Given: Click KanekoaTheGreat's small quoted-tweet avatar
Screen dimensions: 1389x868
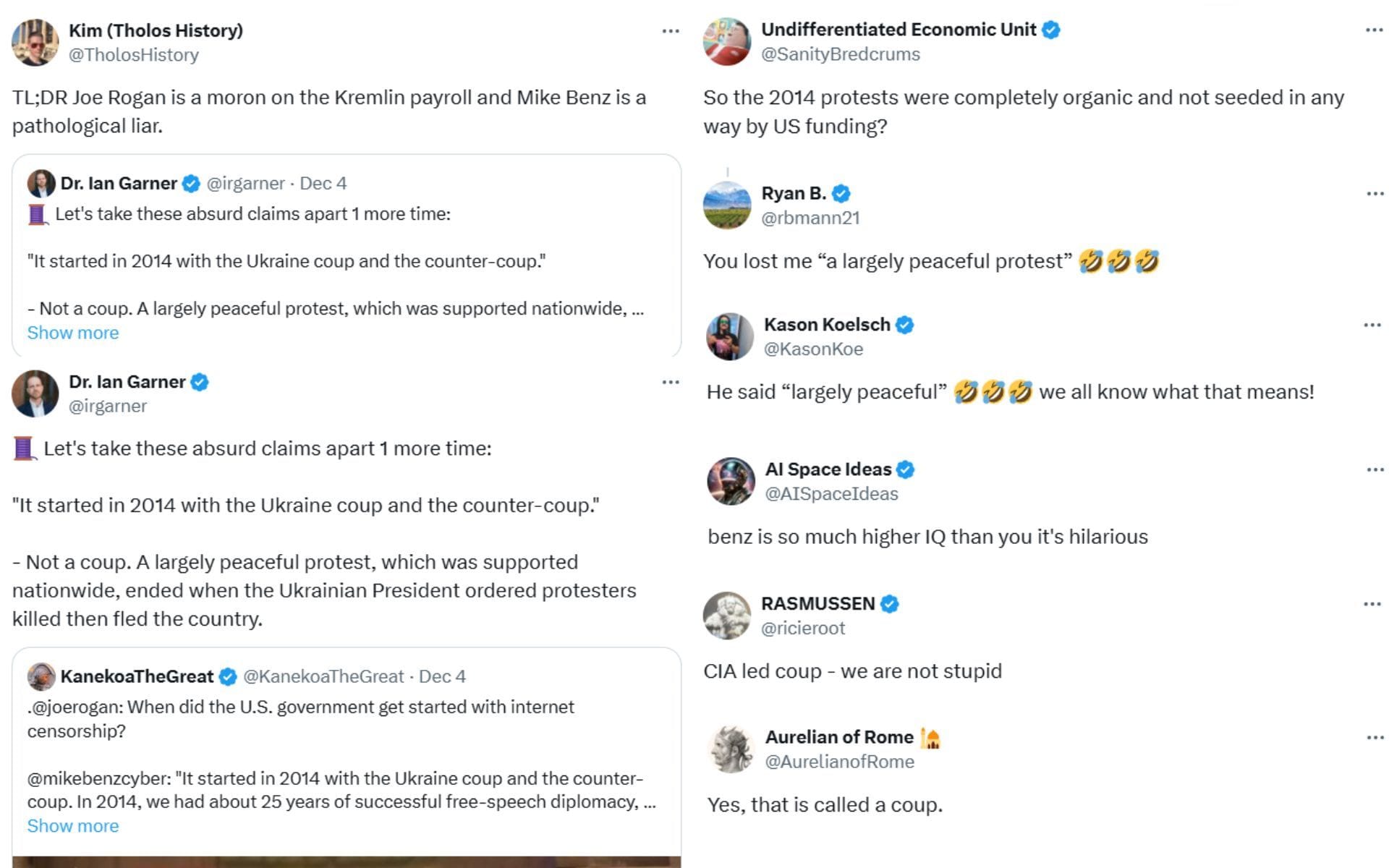Looking at the screenshot, I should 41,676.
